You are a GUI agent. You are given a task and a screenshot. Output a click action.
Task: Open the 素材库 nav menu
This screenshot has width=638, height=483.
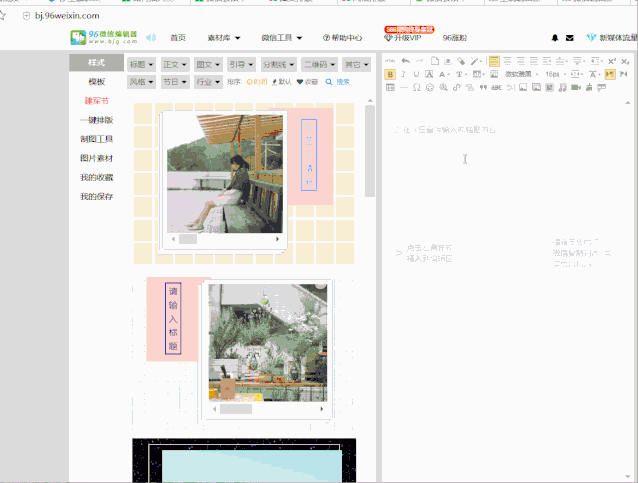click(224, 38)
